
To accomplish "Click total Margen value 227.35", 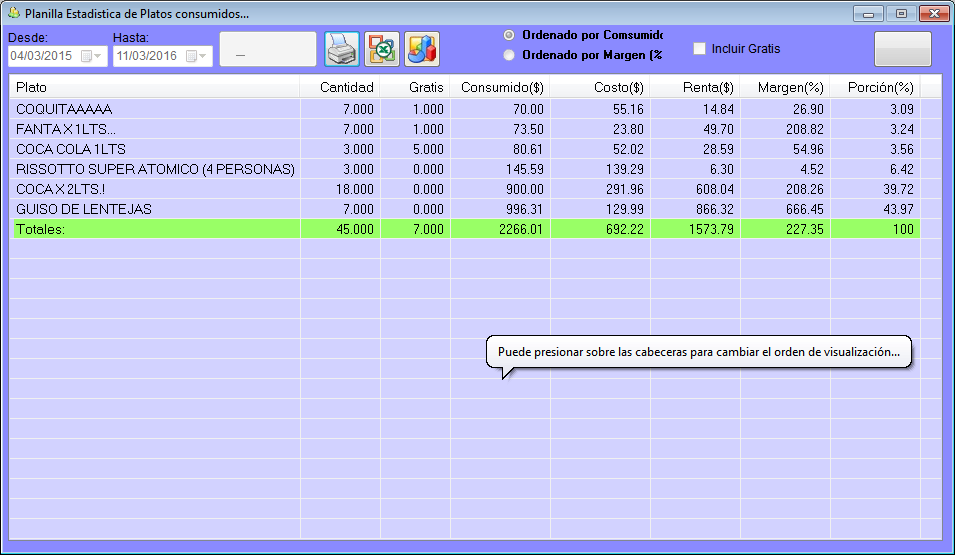I will tap(805, 230).
